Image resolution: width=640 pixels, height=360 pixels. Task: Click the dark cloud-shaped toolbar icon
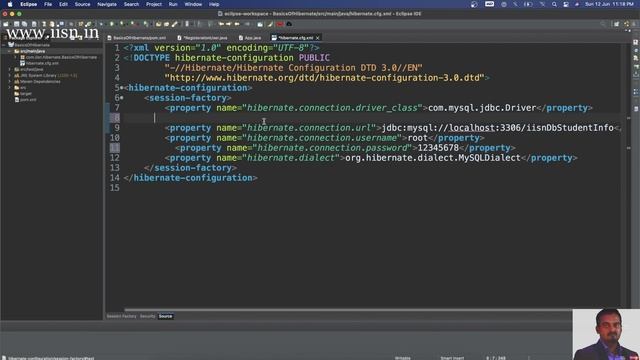pyautogui.click(x=289, y=24)
